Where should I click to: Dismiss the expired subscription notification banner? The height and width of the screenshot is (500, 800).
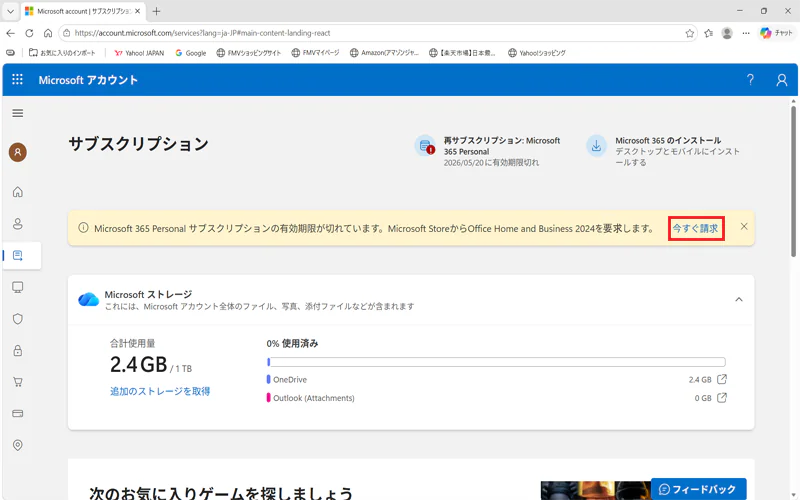tap(744, 227)
